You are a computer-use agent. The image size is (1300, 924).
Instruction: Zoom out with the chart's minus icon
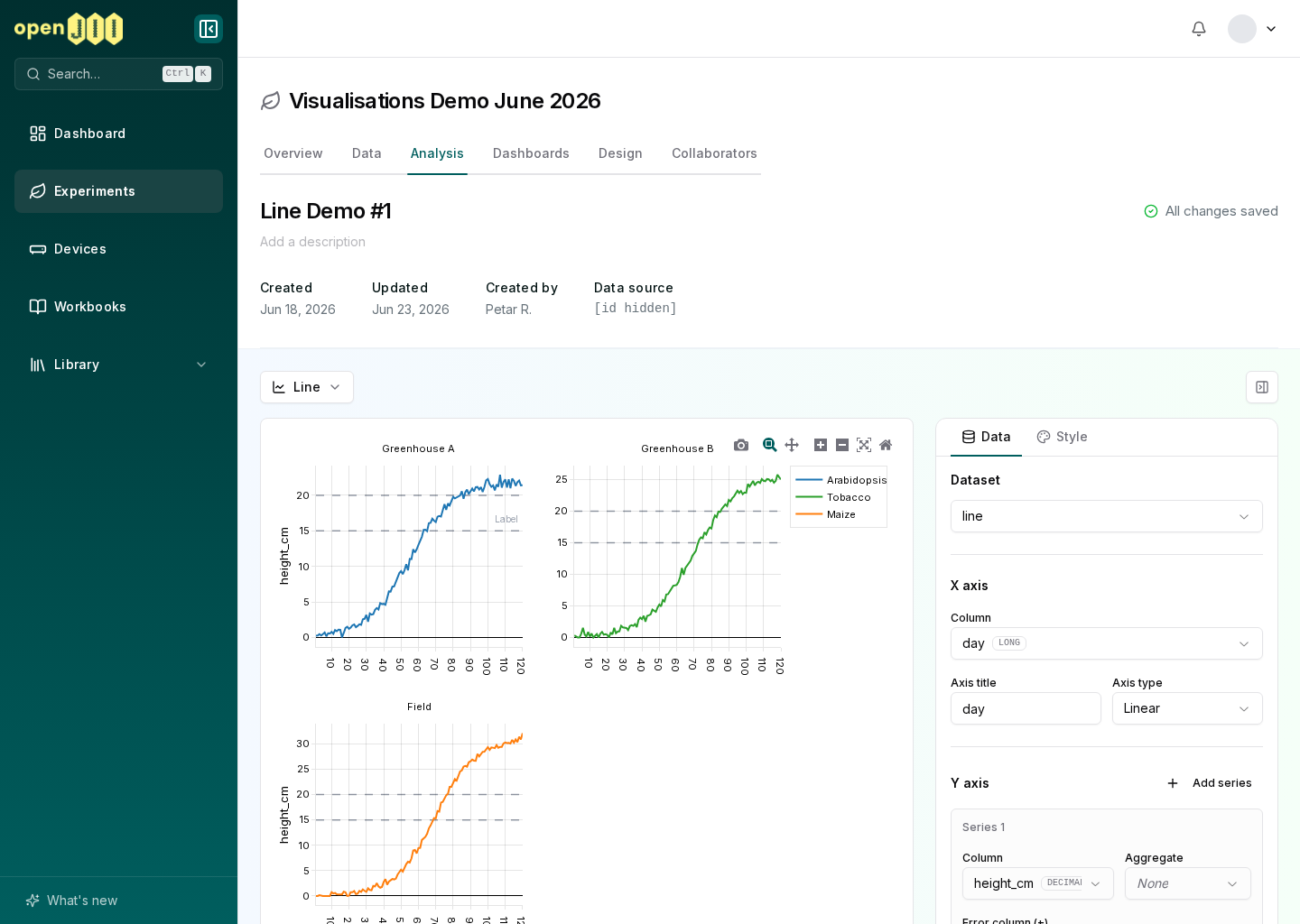coord(842,445)
